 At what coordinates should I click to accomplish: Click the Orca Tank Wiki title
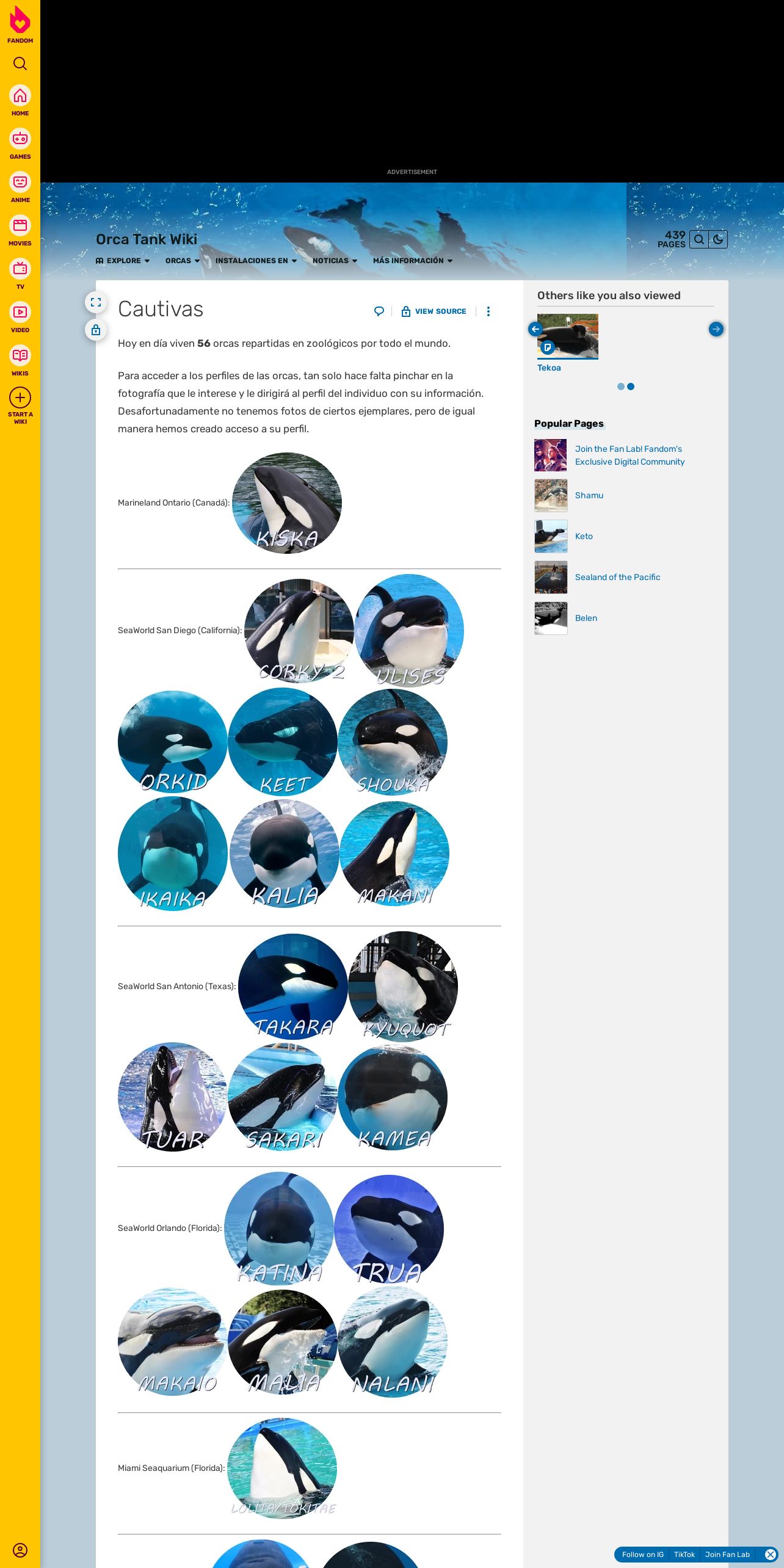[x=147, y=239]
